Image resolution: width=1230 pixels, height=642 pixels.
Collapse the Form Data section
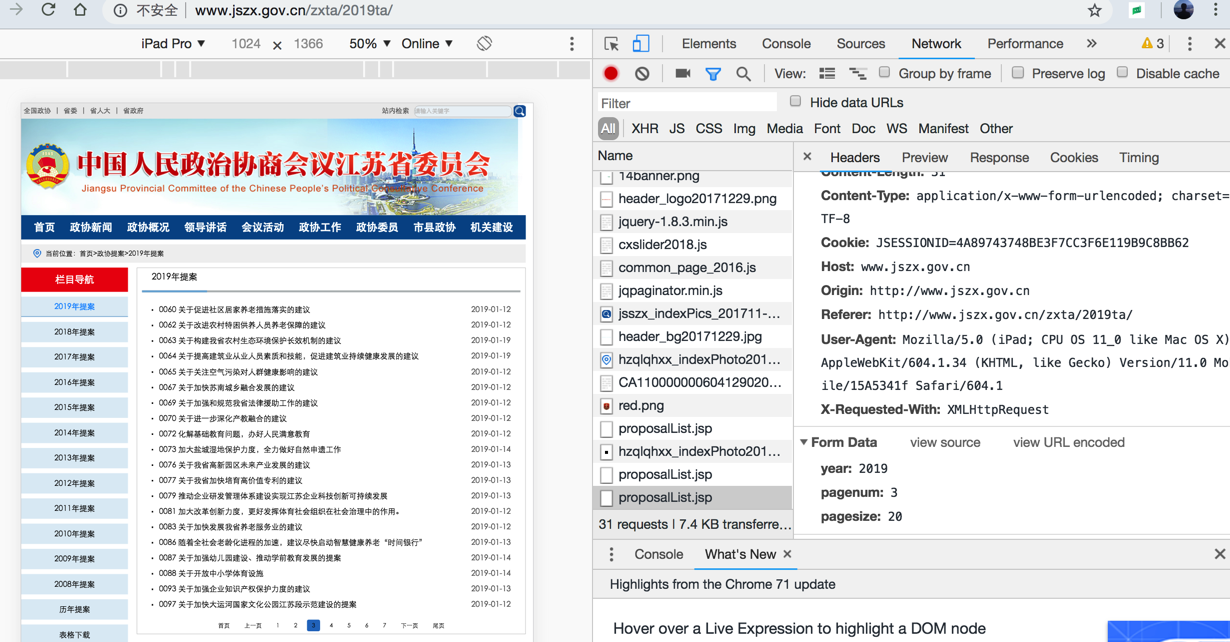pos(804,442)
